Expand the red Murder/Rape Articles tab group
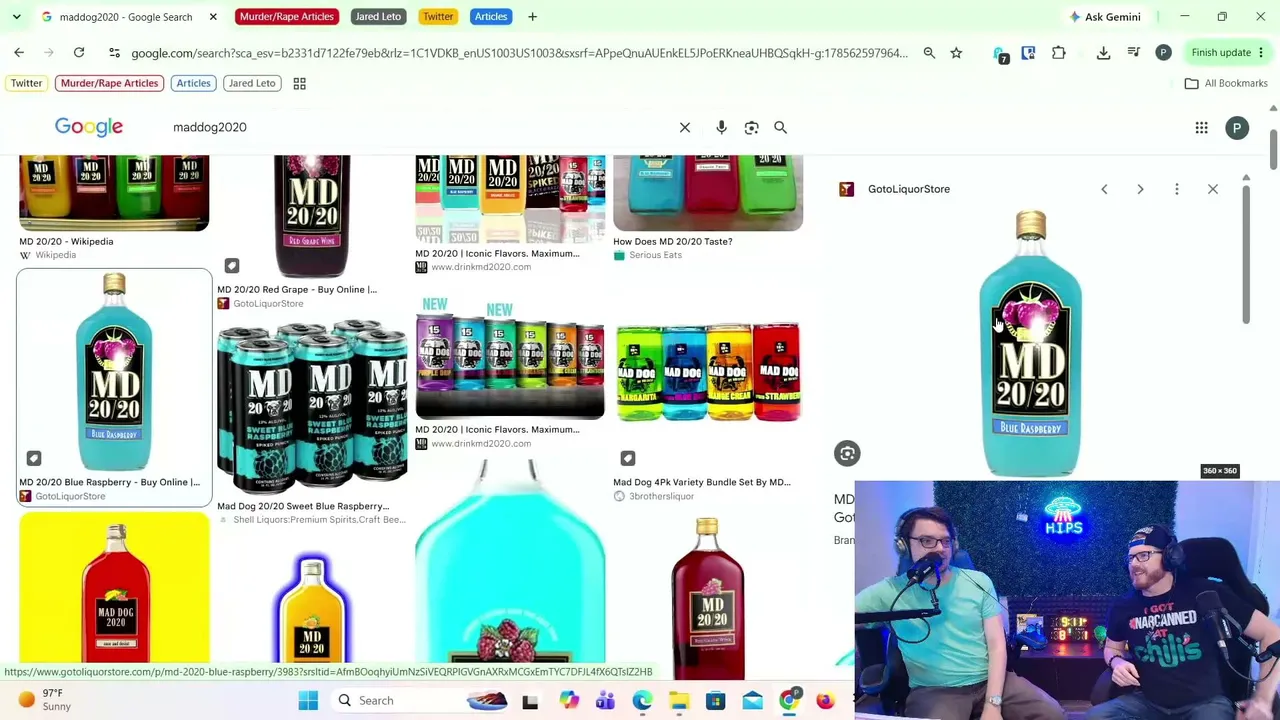This screenshot has height=720, width=1280. tap(286, 17)
